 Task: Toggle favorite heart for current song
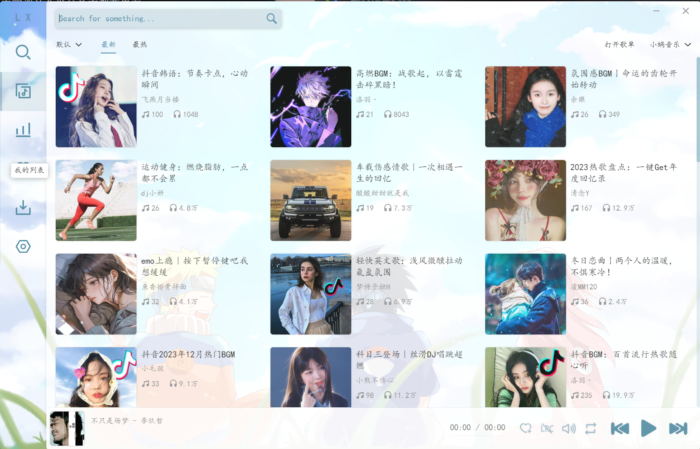click(x=525, y=428)
